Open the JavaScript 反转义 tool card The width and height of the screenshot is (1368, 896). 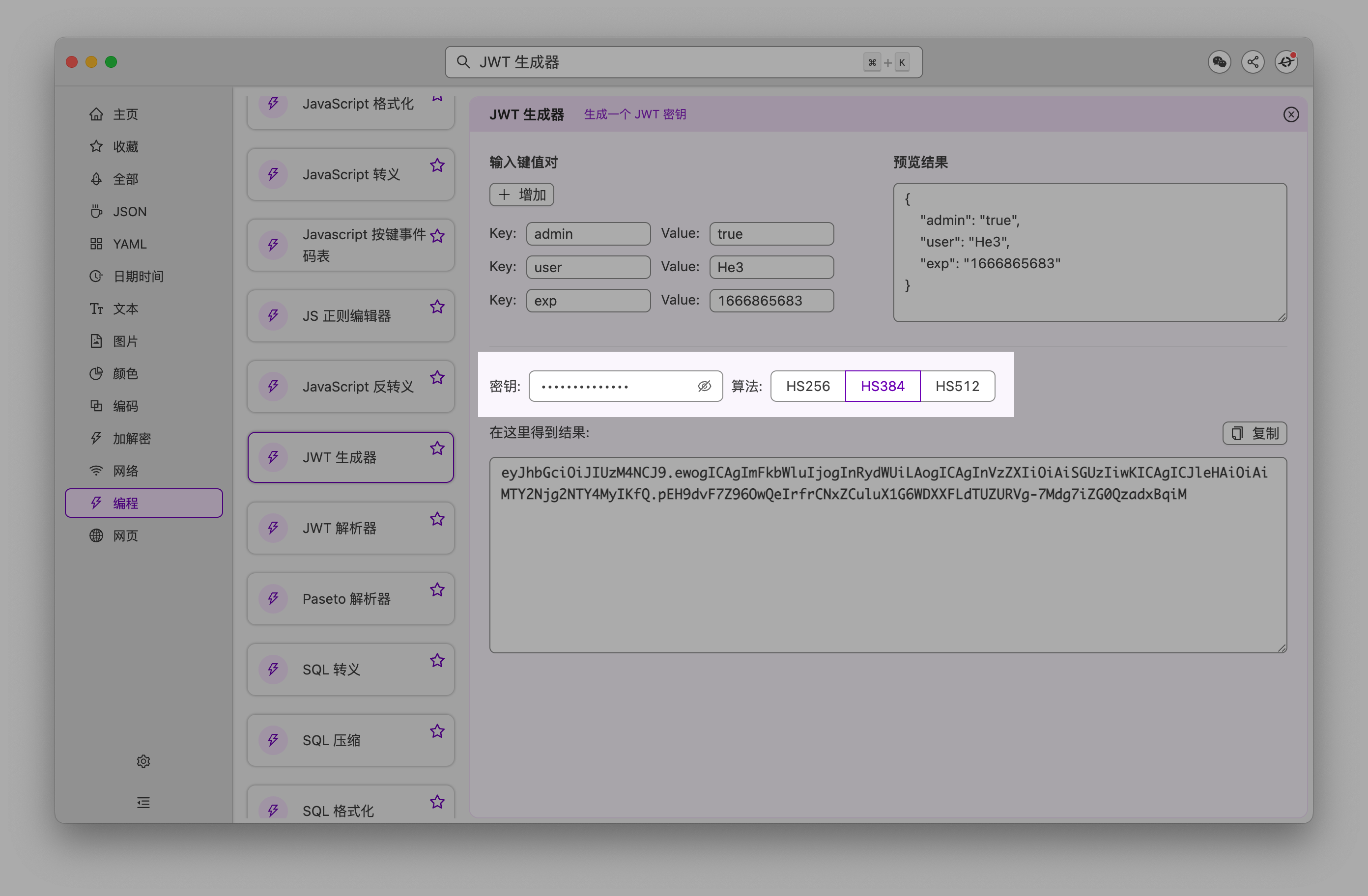coord(351,386)
